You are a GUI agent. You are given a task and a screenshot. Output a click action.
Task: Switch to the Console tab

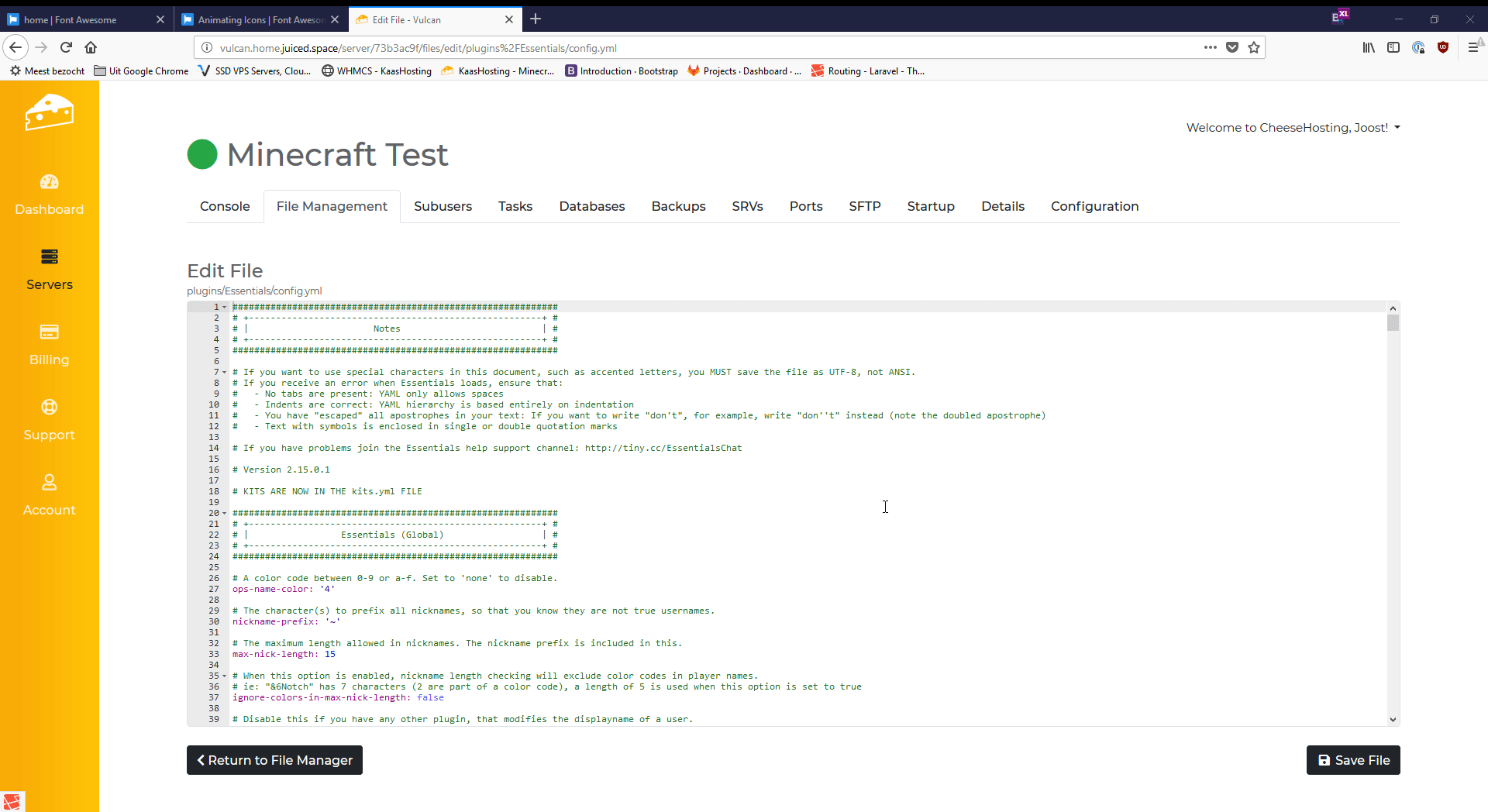(x=225, y=206)
